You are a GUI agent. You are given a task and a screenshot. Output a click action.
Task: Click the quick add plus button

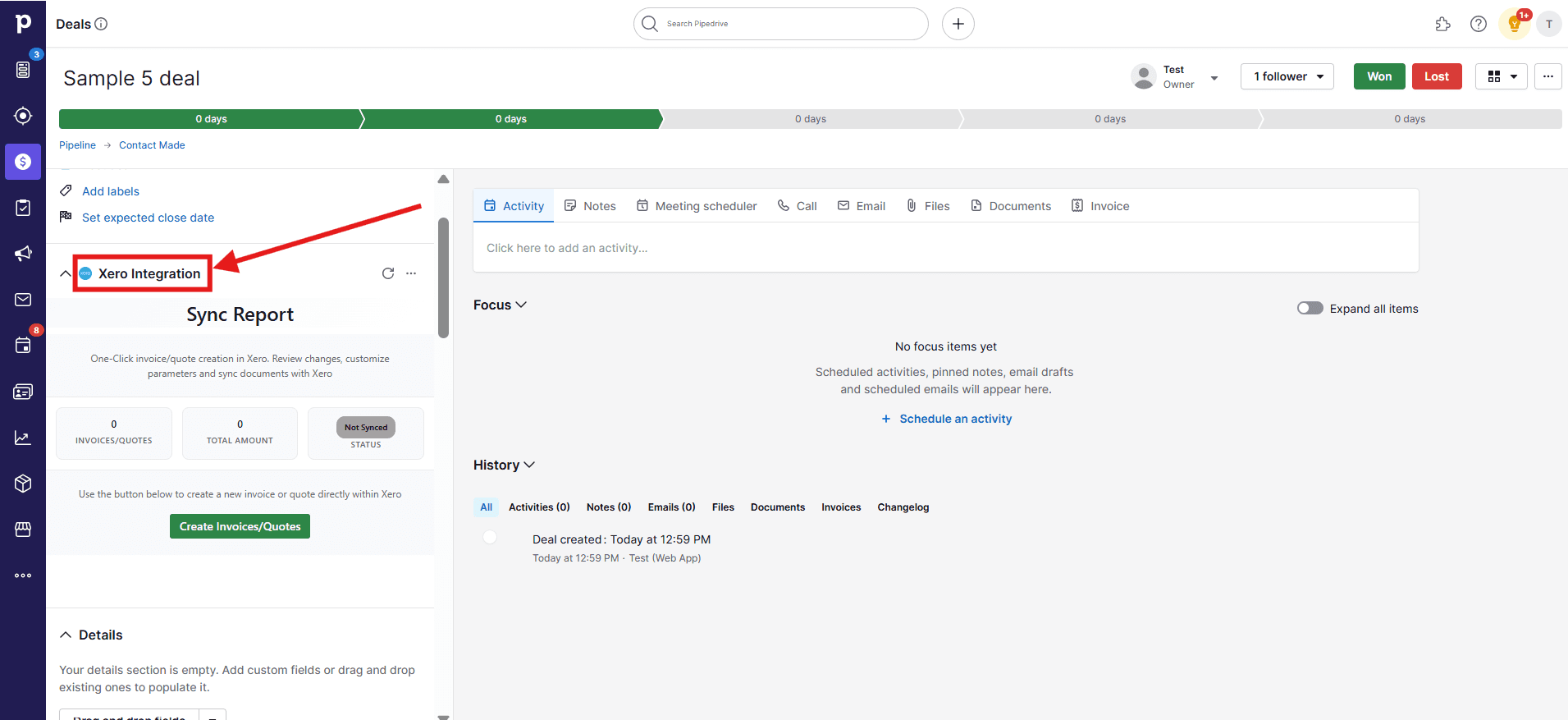tap(958, 24)
